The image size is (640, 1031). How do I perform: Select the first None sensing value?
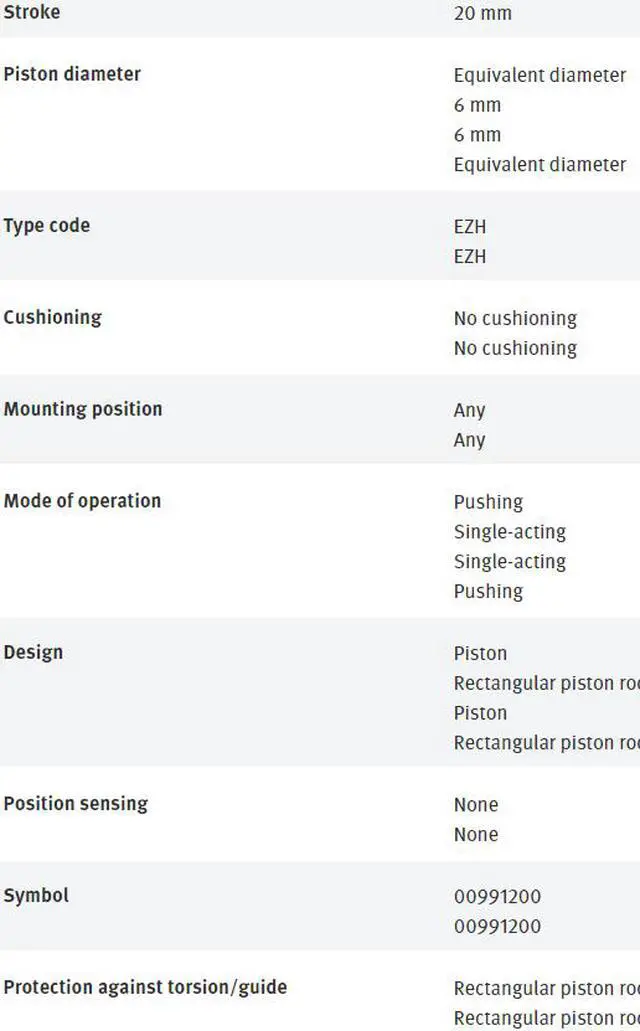pos(476,805)
